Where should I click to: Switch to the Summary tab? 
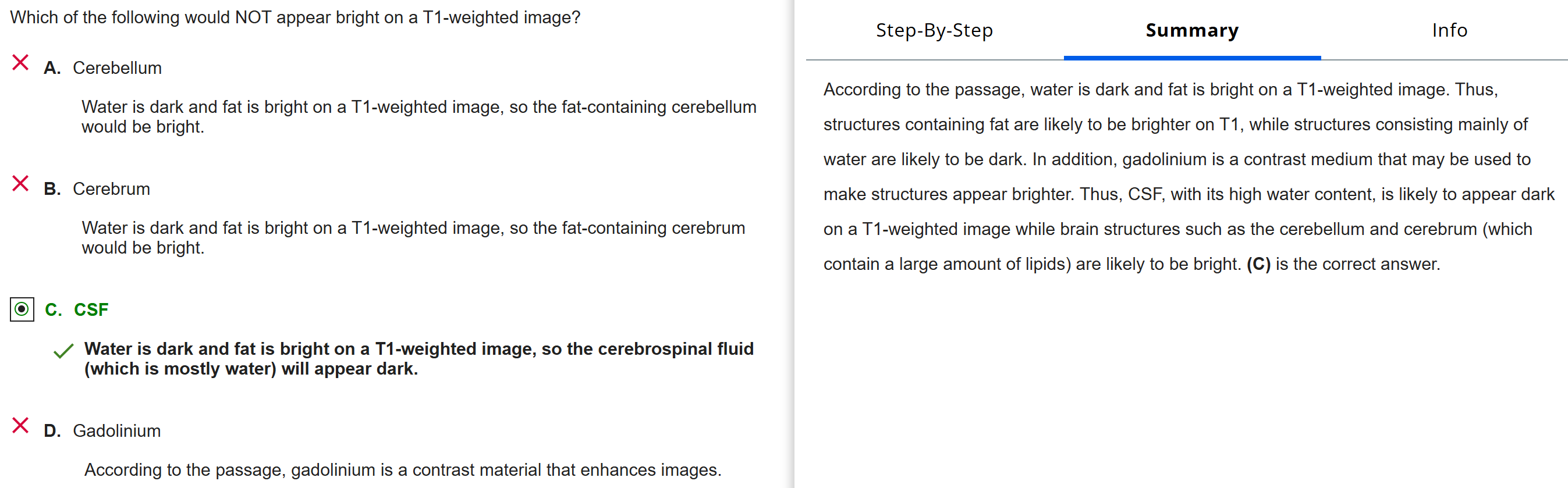click(x=1191, y=30)
